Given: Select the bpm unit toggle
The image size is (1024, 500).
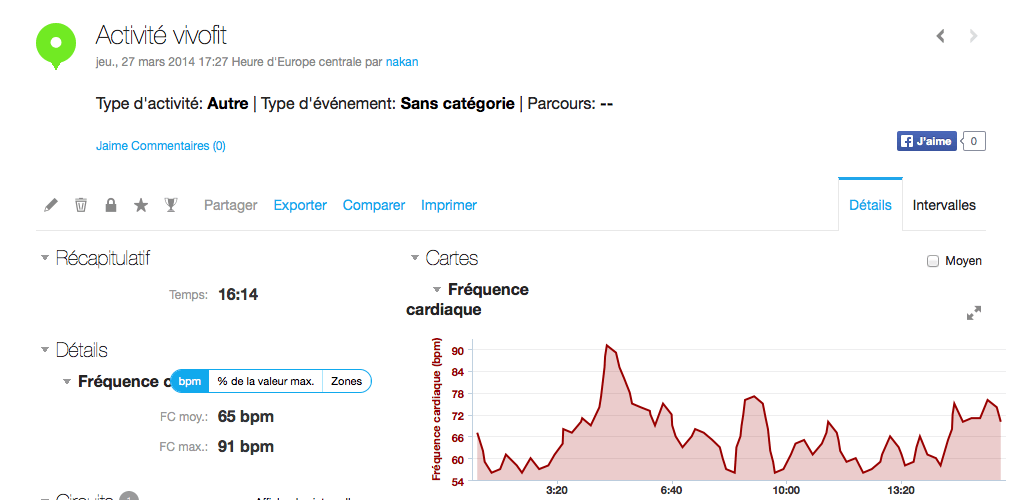Looking at the screenshot, I should 189,381.
